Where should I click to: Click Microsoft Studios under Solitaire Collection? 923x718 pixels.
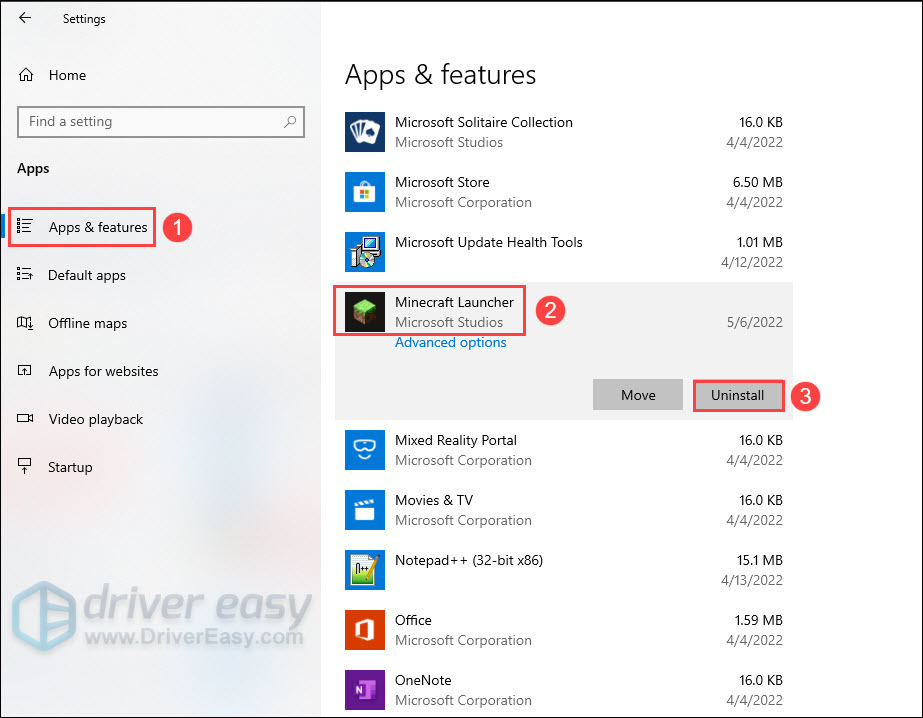[x=449, y=142]
